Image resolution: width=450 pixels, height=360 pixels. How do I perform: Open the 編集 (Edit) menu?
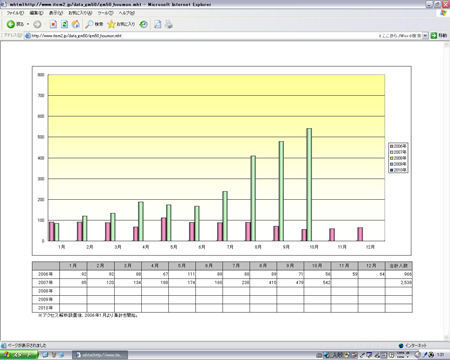tap(36, 13)
